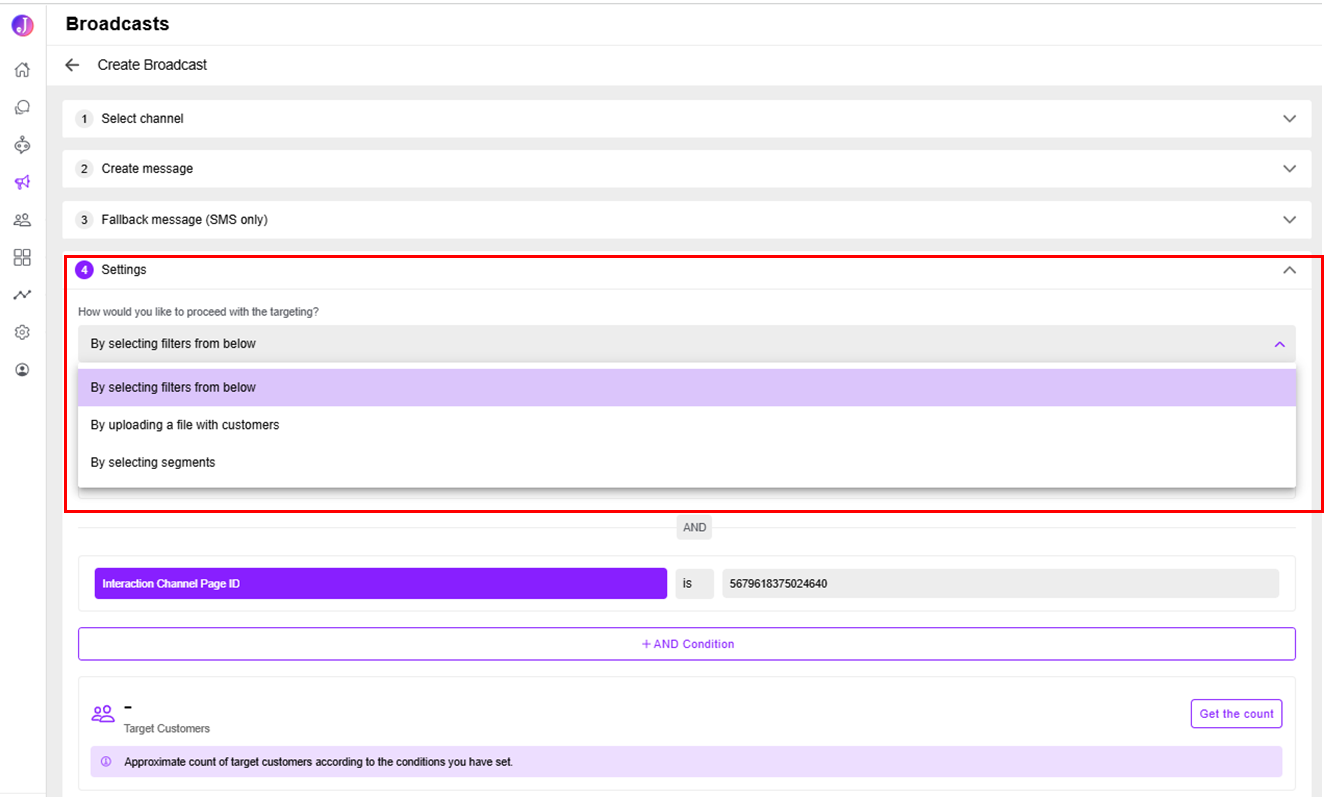
Task: Choose 'By selecting segments' option
Action: pyautogui.click(x=687, y=463)
